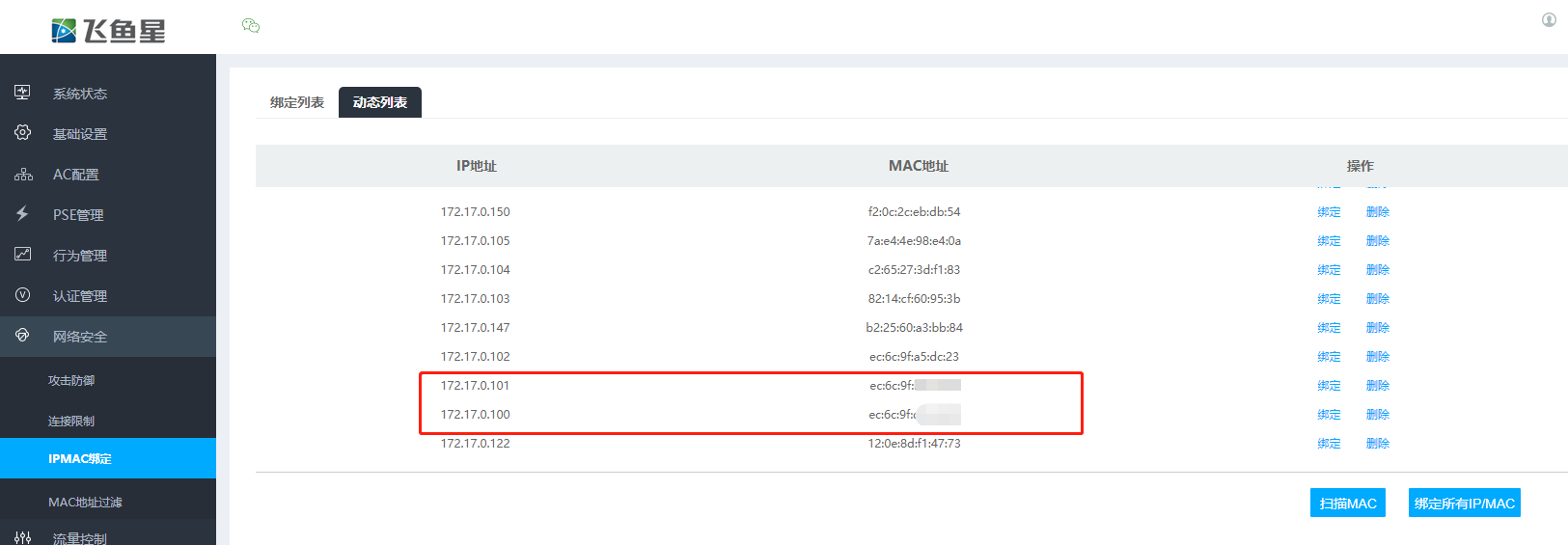1568x545 pixels.
Task: Click the PSE管理 lightning icon
Action: pyautogui.click(x=22, y=214)
